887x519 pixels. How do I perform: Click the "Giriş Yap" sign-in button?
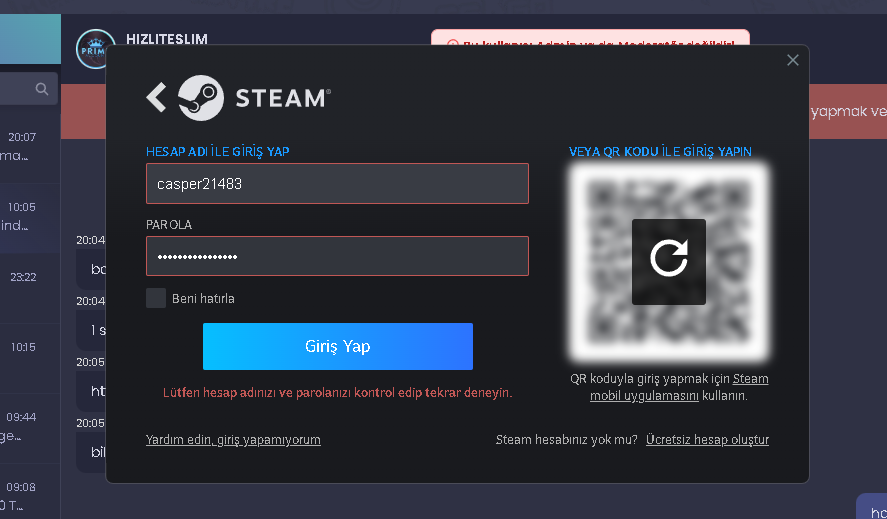coord(338,346)
